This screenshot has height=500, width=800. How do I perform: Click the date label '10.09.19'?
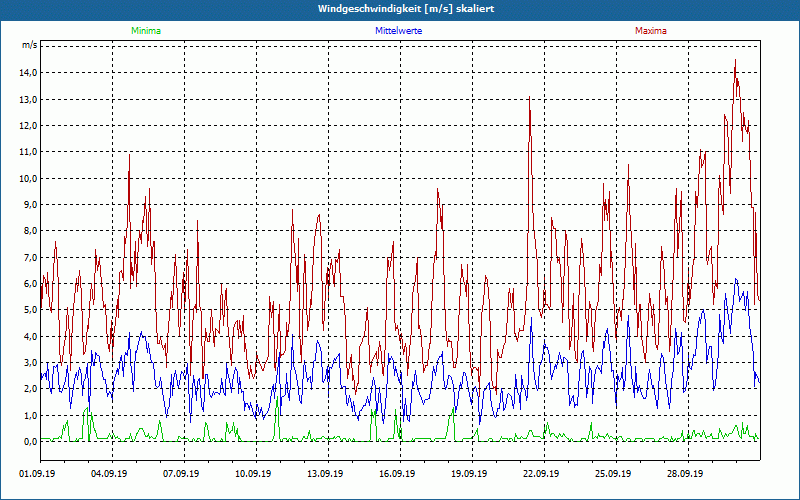click(x=253, y=473)
